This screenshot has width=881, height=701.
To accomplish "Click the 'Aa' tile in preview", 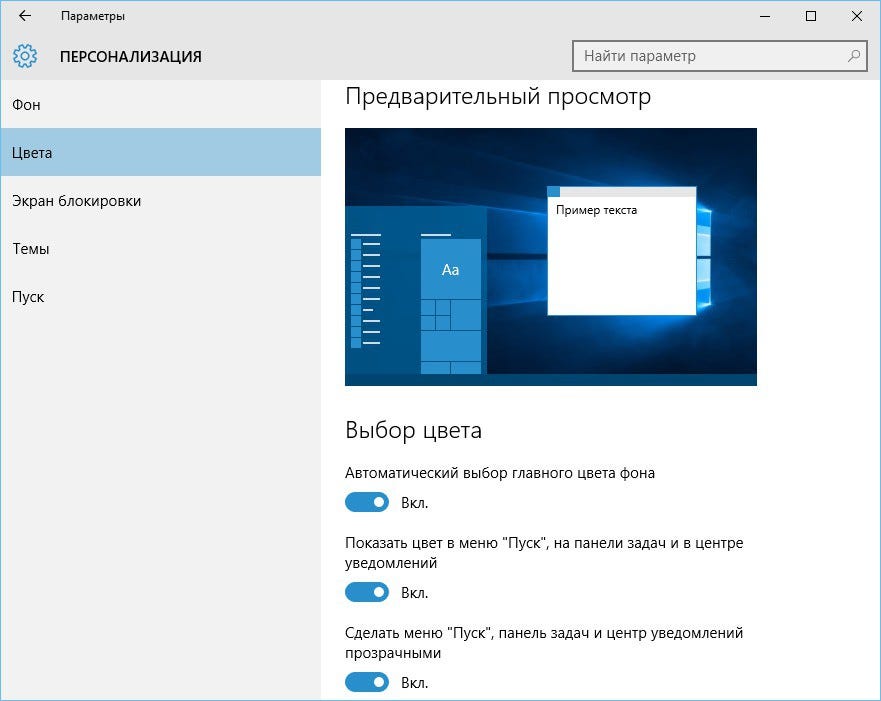I will (451, 269).
